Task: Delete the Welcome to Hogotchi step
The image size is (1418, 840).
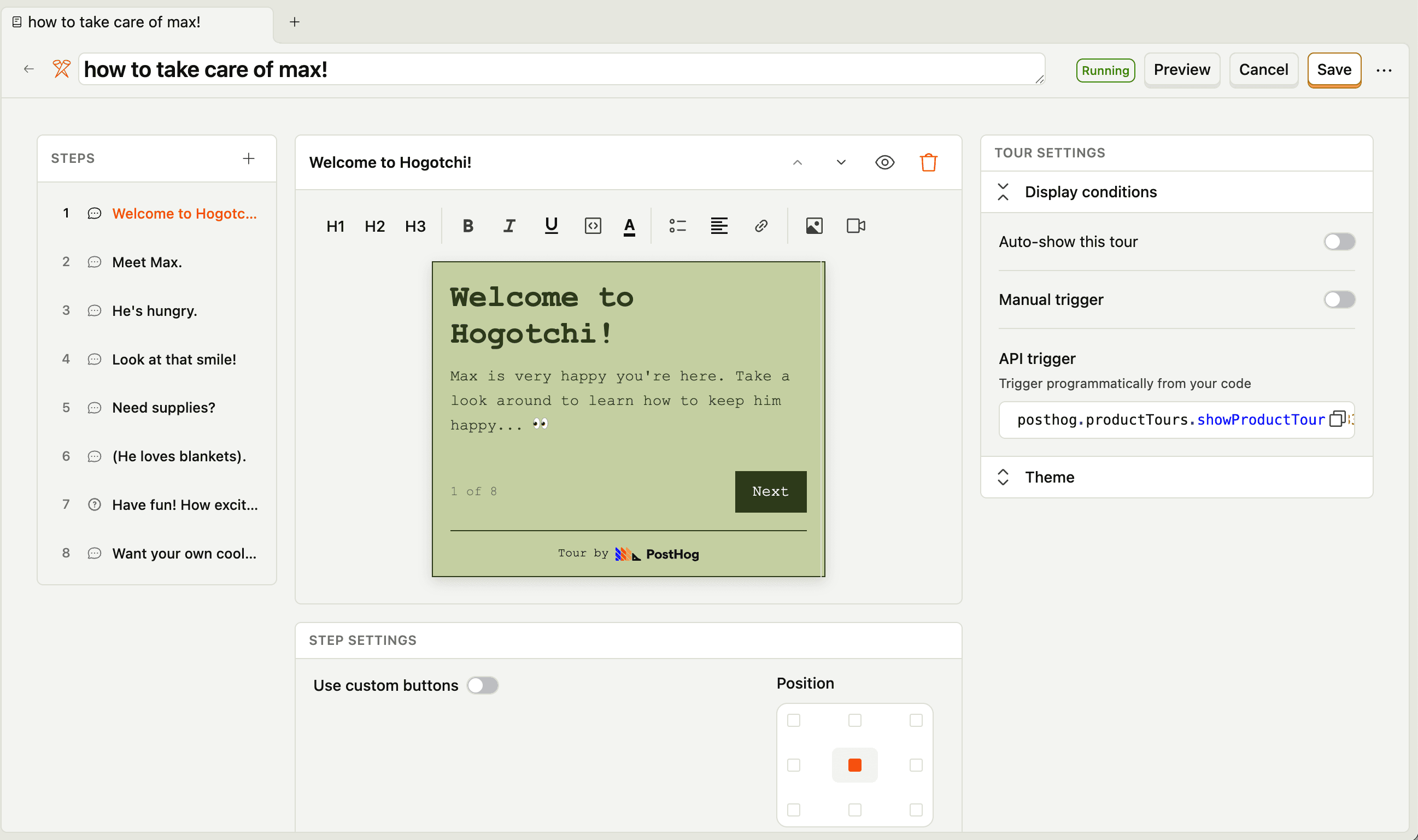Action: click(x=928, y=162)
